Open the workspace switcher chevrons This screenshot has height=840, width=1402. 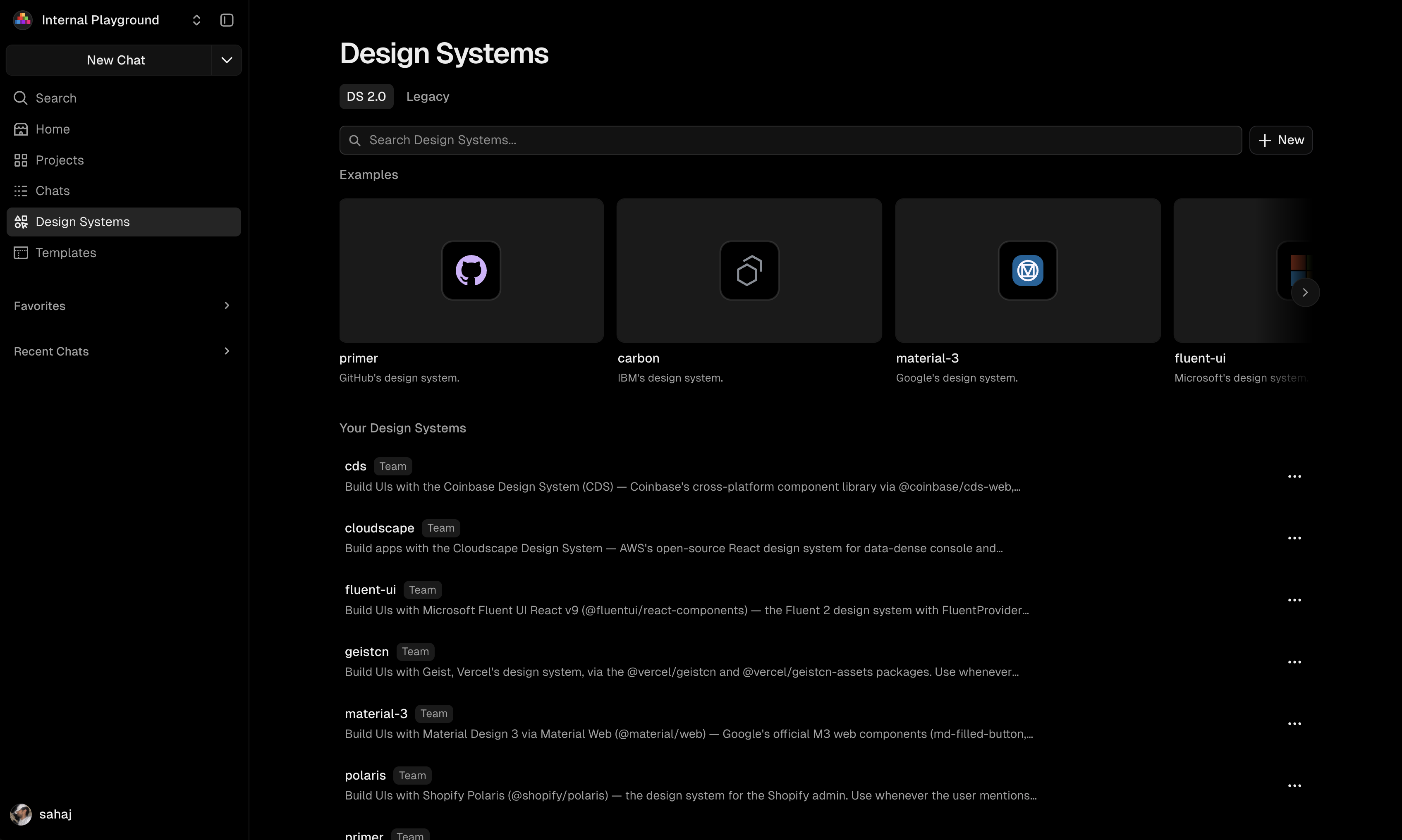(196, 20)
